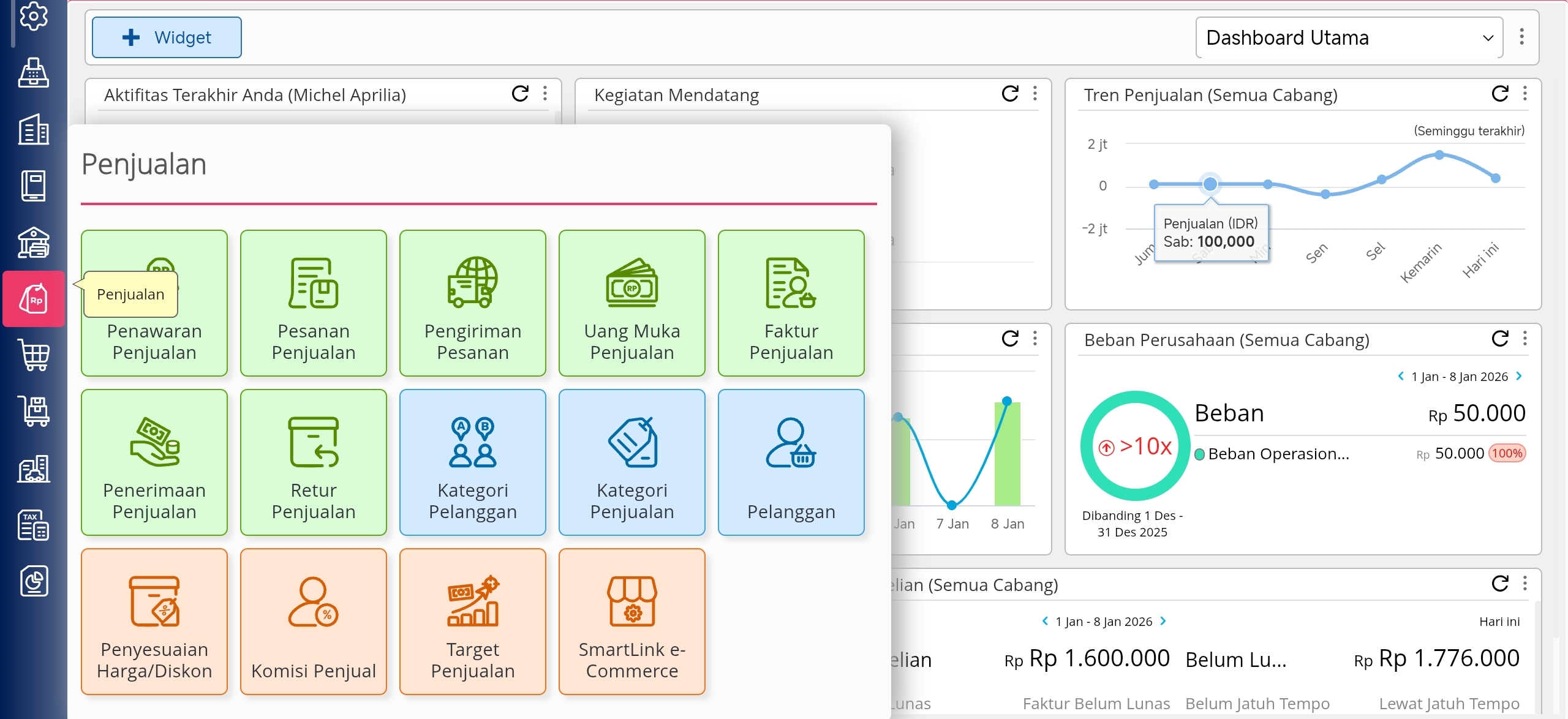The height and width of the screenshot is (719, 1568).
Task: Open the reports pie chart sidebar icon
Action: point(33,581)
